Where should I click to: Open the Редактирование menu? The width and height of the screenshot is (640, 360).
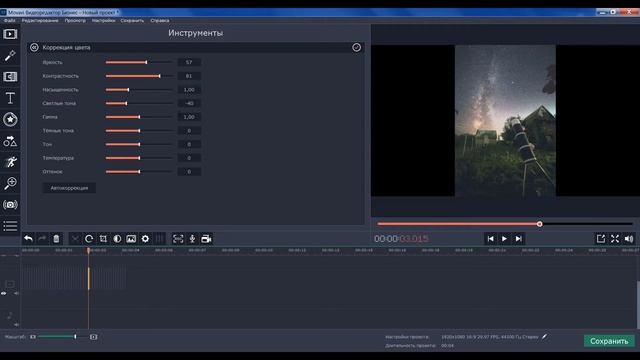tap(40, 20)
